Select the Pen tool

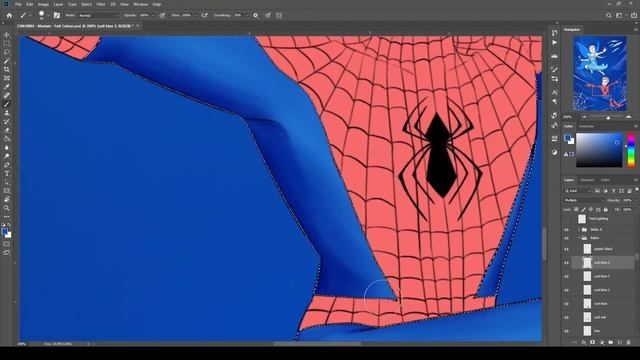7,165
